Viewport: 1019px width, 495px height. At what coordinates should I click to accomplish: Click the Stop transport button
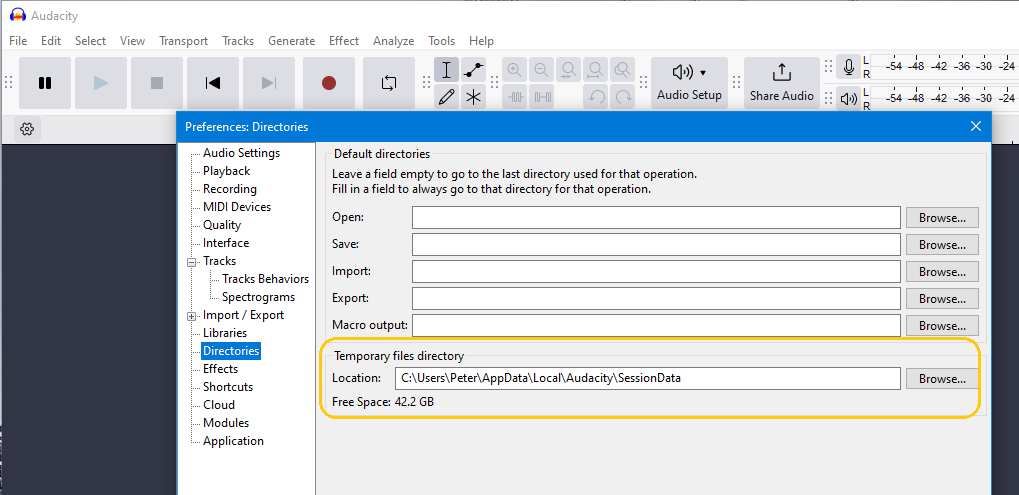(x=157, y=83)
